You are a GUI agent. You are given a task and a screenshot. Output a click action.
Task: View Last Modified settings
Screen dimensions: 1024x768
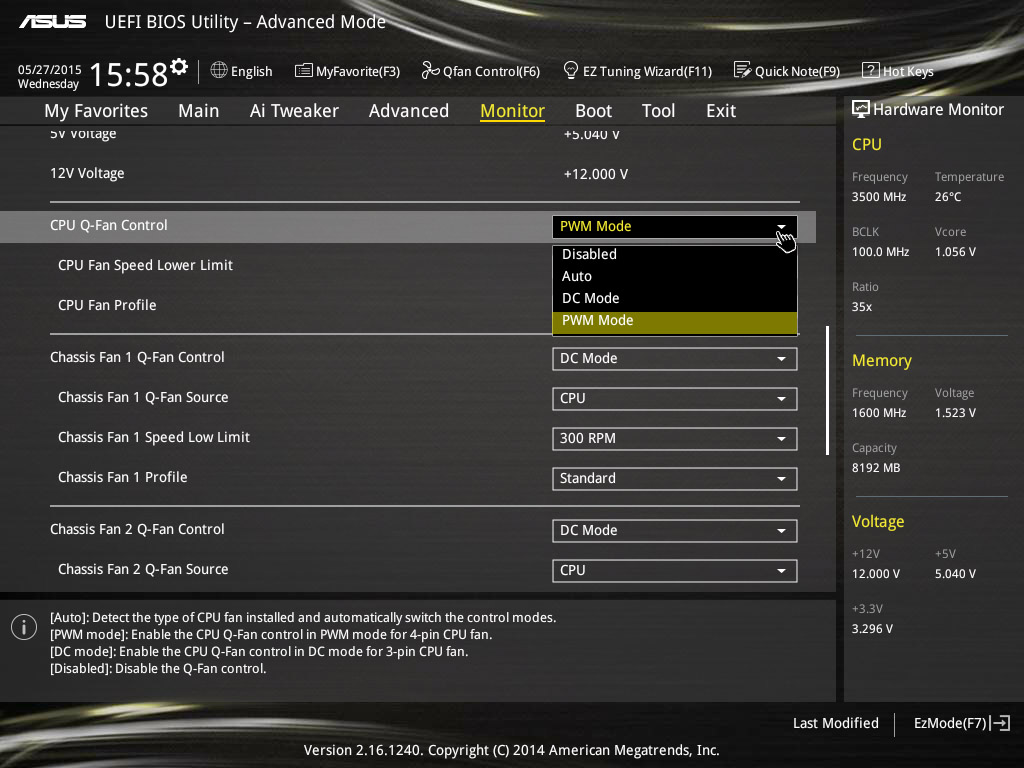[835, 723]
